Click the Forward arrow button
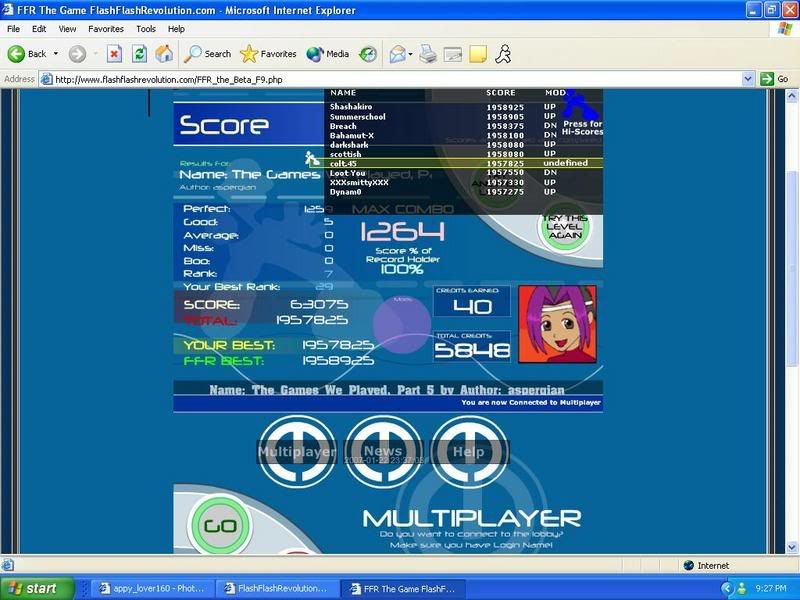Image resolution: width=800 pixels, height=600 pixels. 78,54
